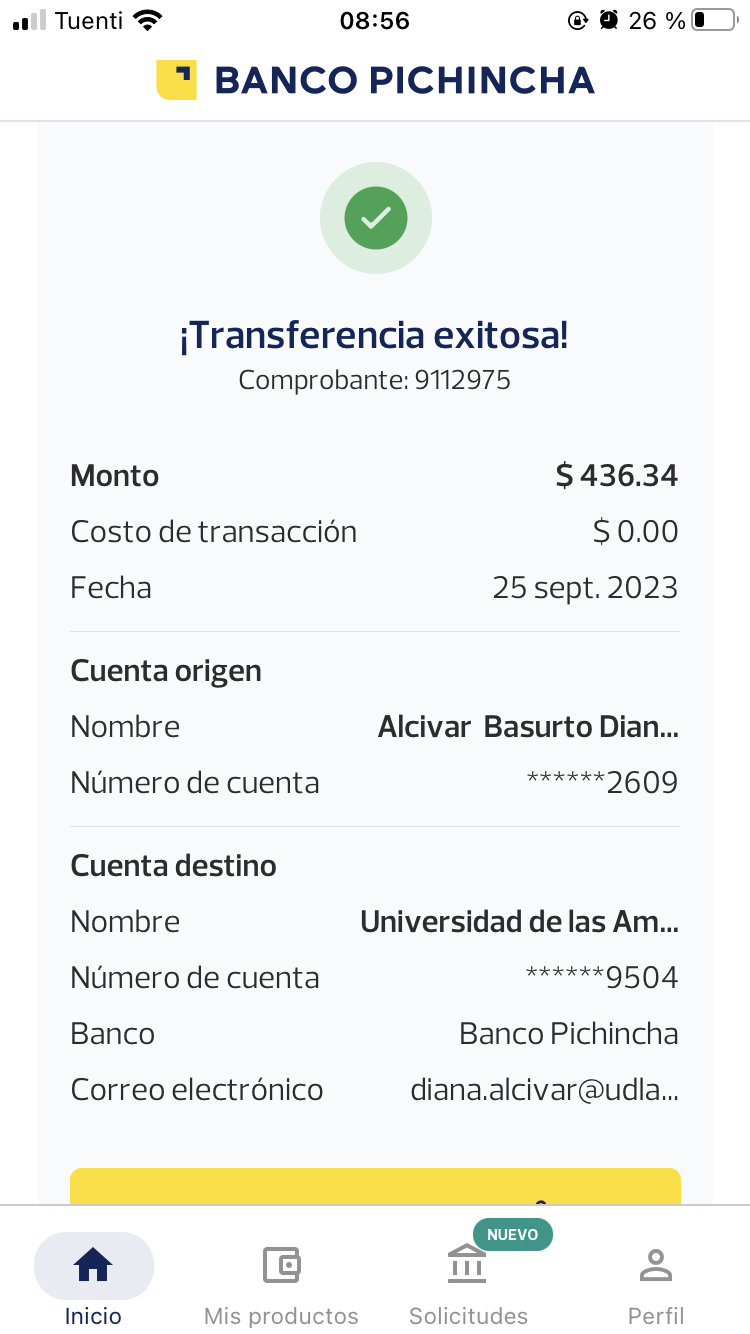750x1334 pixels.
Task: Tap the NUEVO badge on Solicitudes
Action: (513, 1234)
